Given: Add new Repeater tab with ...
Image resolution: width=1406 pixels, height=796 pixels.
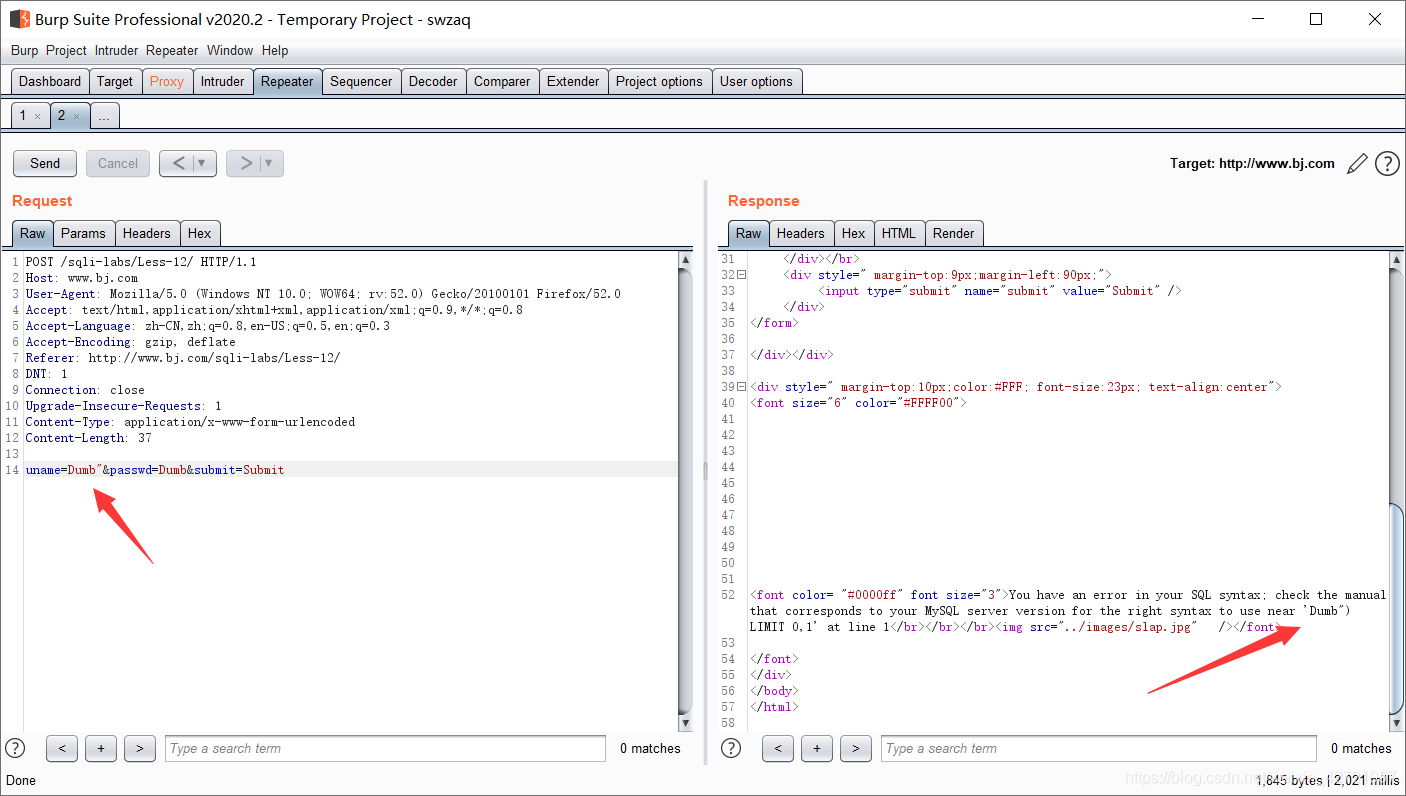Looking at the screenshot, I should point(104,116).
